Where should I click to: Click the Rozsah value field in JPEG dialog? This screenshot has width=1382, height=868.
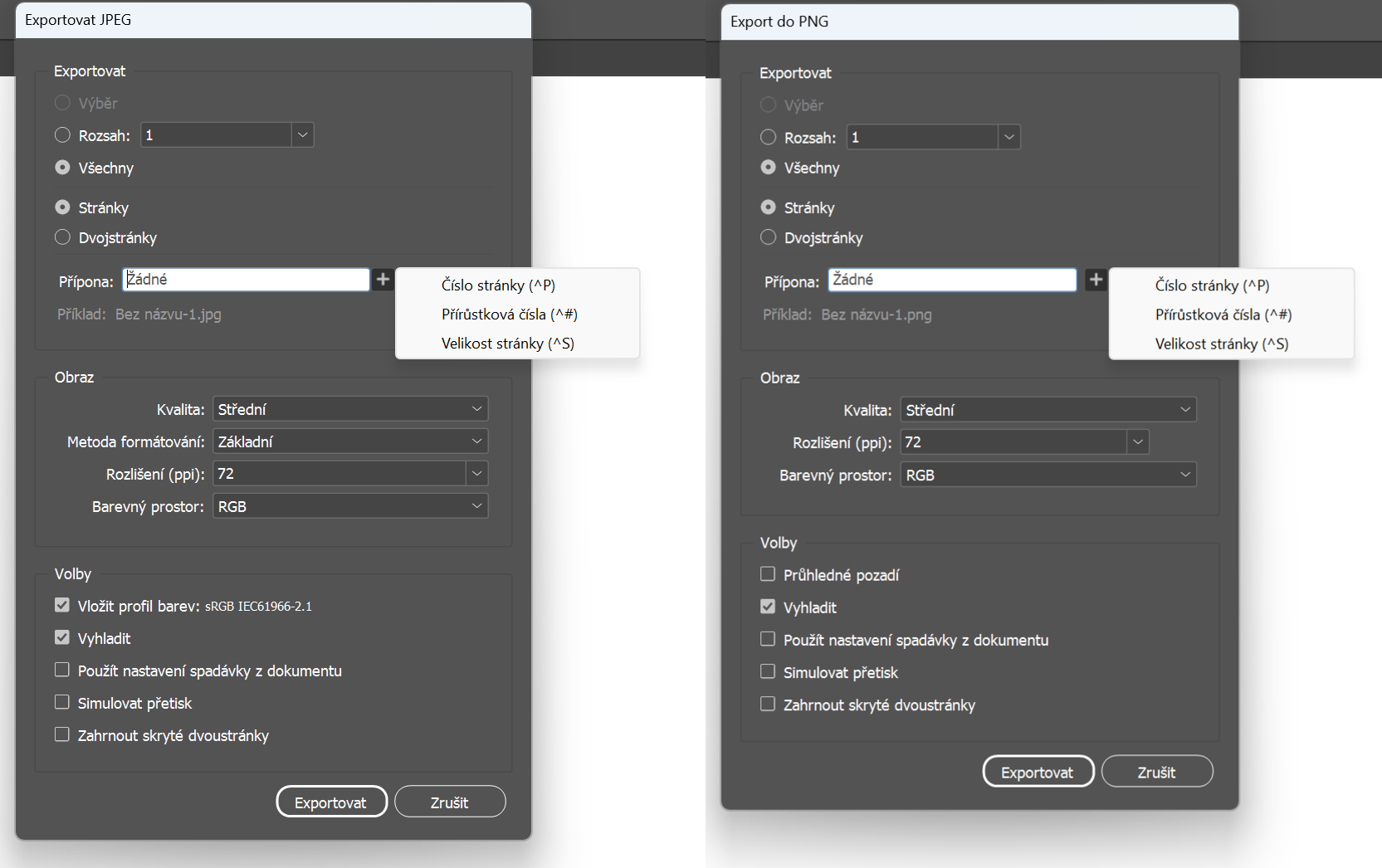[217, 134]
